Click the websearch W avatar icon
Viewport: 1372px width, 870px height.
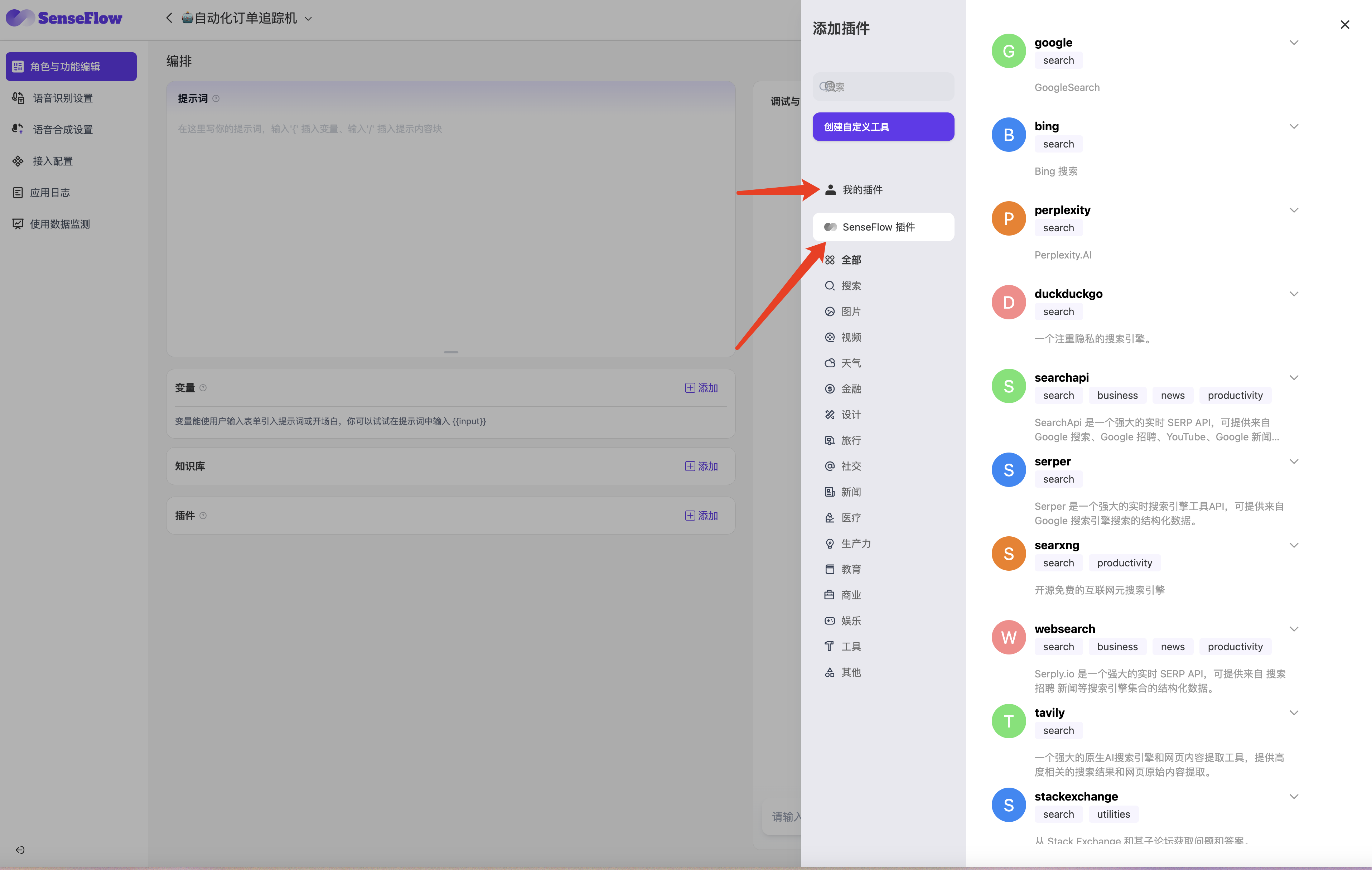pyautogui.click(x=1009, y=637)
